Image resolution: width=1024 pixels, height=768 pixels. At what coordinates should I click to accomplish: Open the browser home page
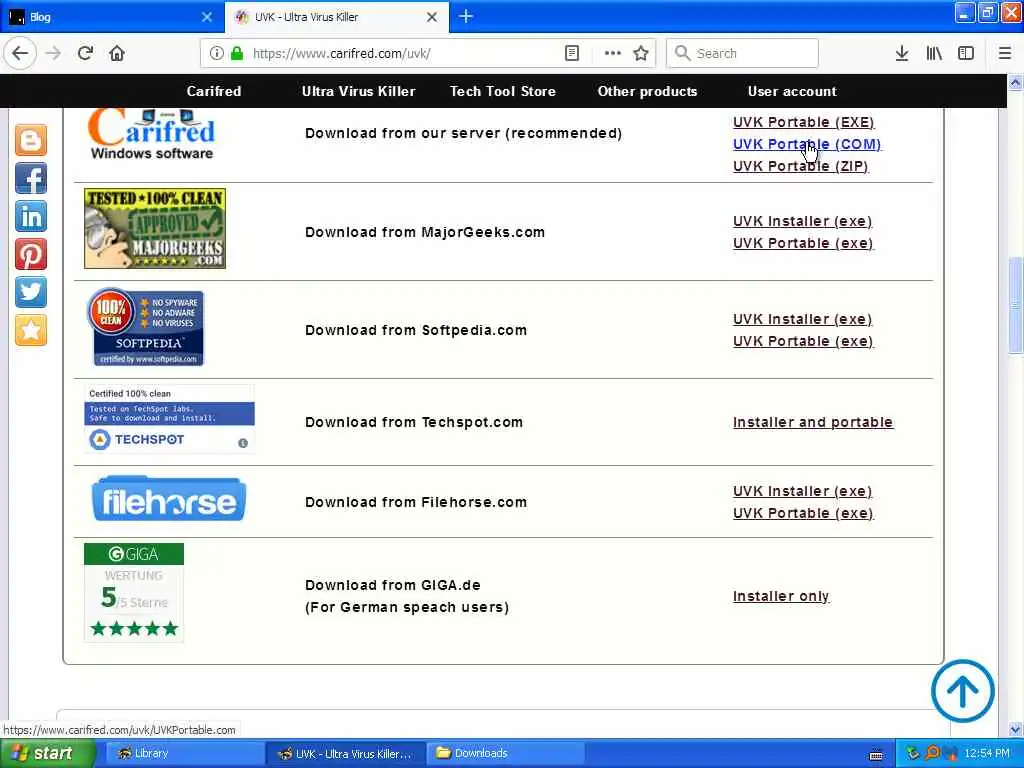point(117,54)
